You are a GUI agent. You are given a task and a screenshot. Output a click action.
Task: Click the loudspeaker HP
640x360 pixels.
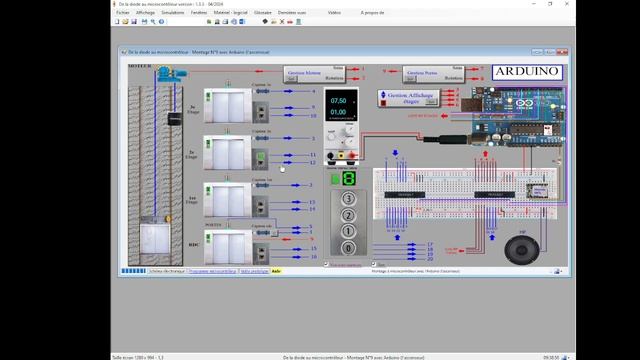(522, 249)
